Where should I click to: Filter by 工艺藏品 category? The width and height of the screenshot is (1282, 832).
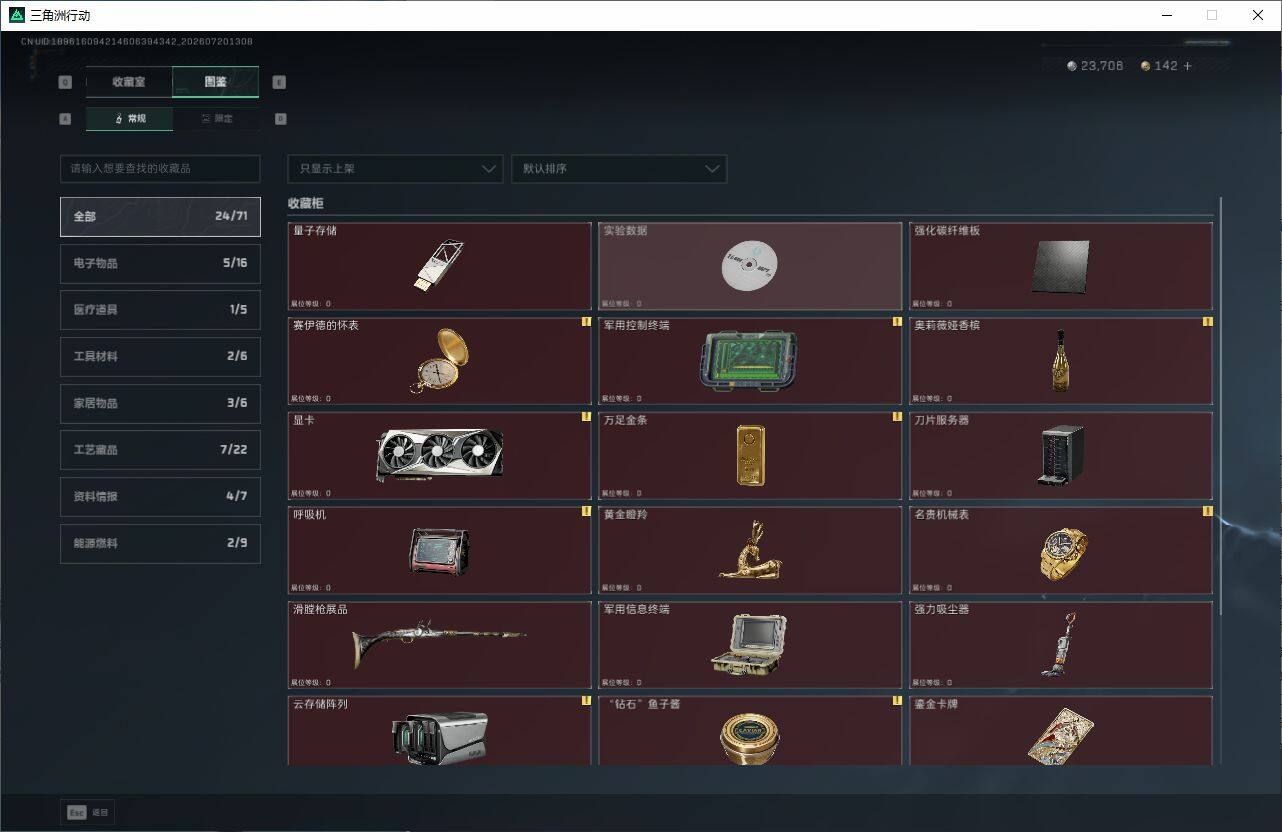[x=160, y=450]
